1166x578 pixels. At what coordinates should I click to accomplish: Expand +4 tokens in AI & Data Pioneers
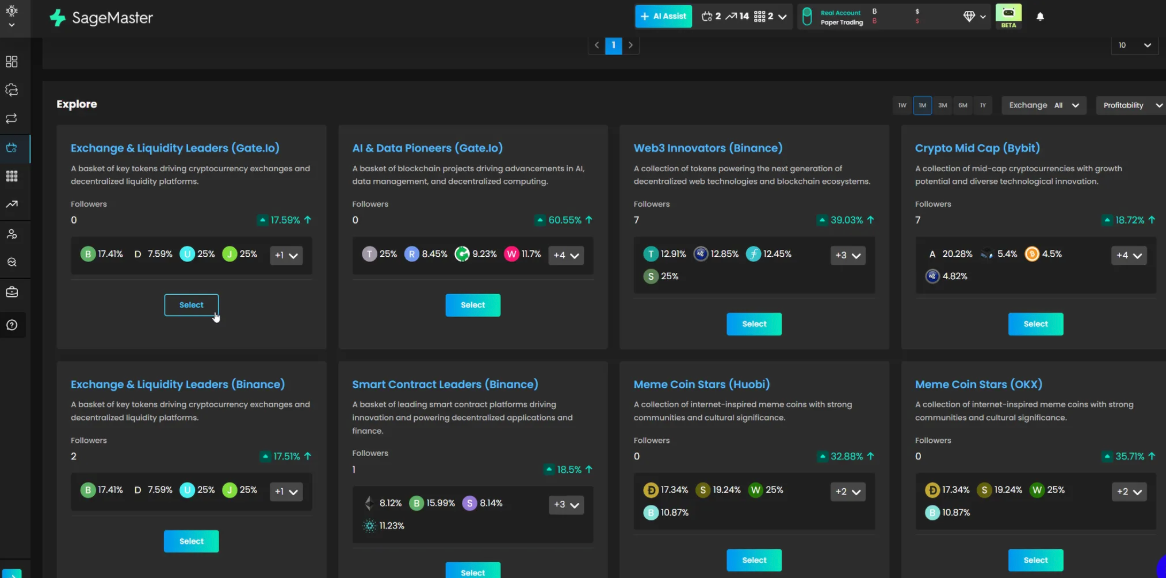pyautogui.click(x=565, y=255)
